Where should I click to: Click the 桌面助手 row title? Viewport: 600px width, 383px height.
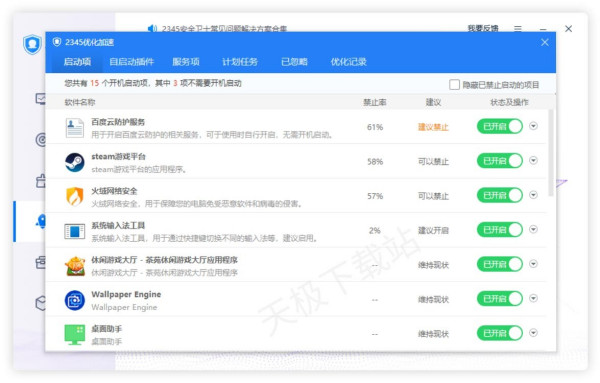107,329
